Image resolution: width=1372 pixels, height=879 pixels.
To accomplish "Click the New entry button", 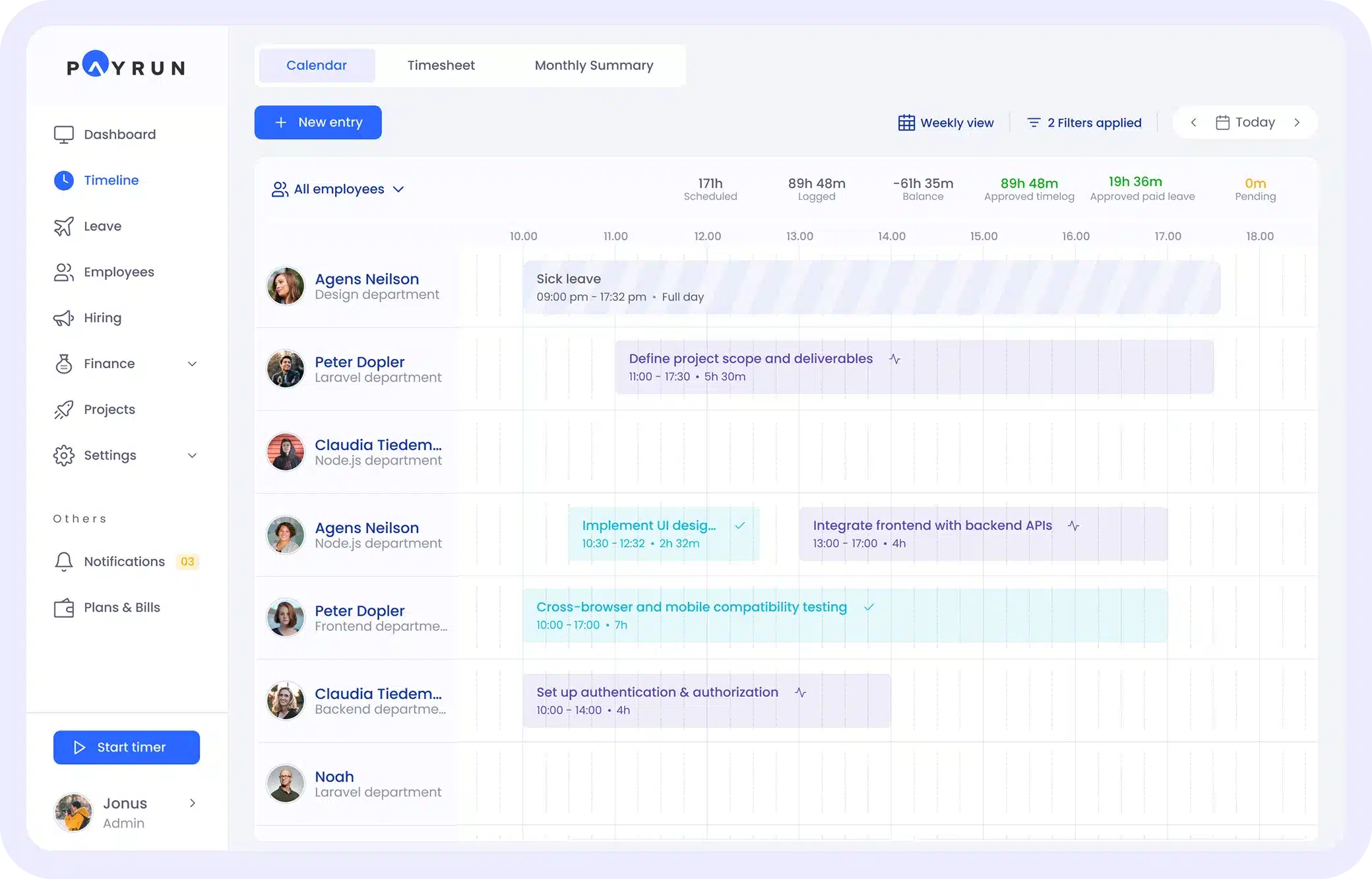I will tap(317, 122).
